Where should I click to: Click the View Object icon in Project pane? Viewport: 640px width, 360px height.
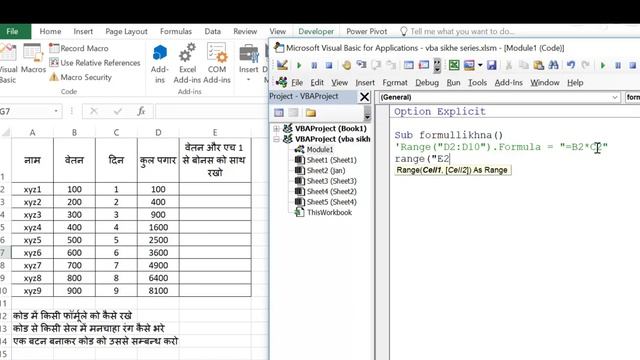click(293, 113)
